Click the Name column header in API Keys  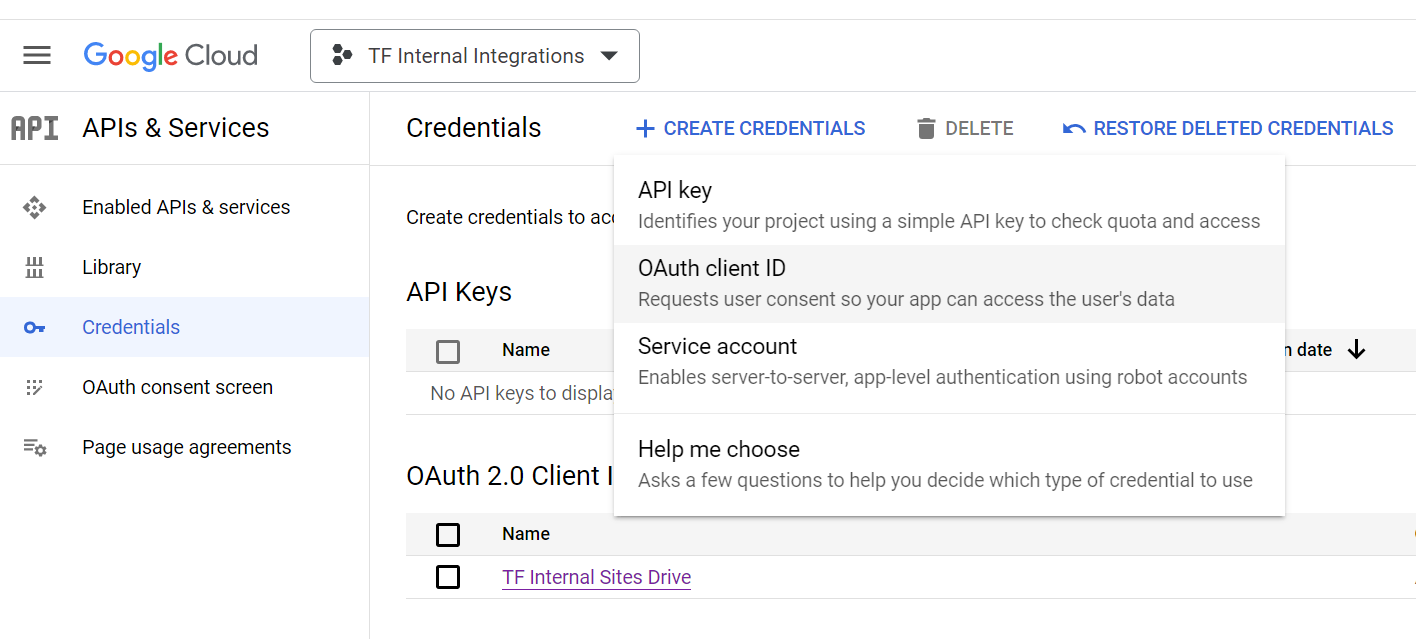[x=526, y=350]
